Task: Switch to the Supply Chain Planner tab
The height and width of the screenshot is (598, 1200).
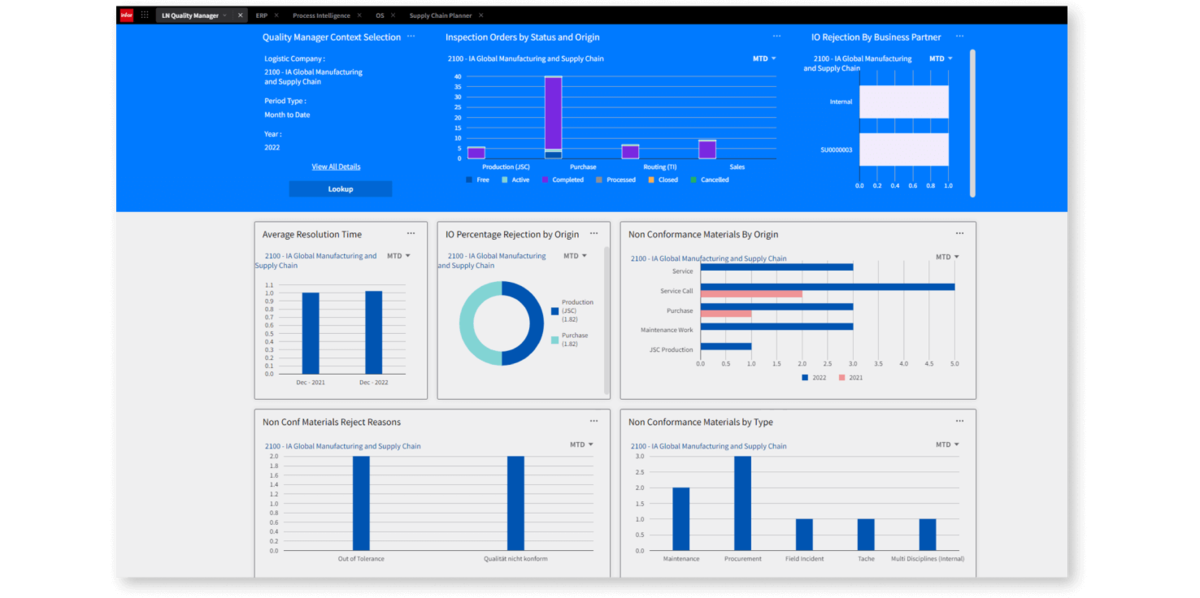Action: coord(440,15)
